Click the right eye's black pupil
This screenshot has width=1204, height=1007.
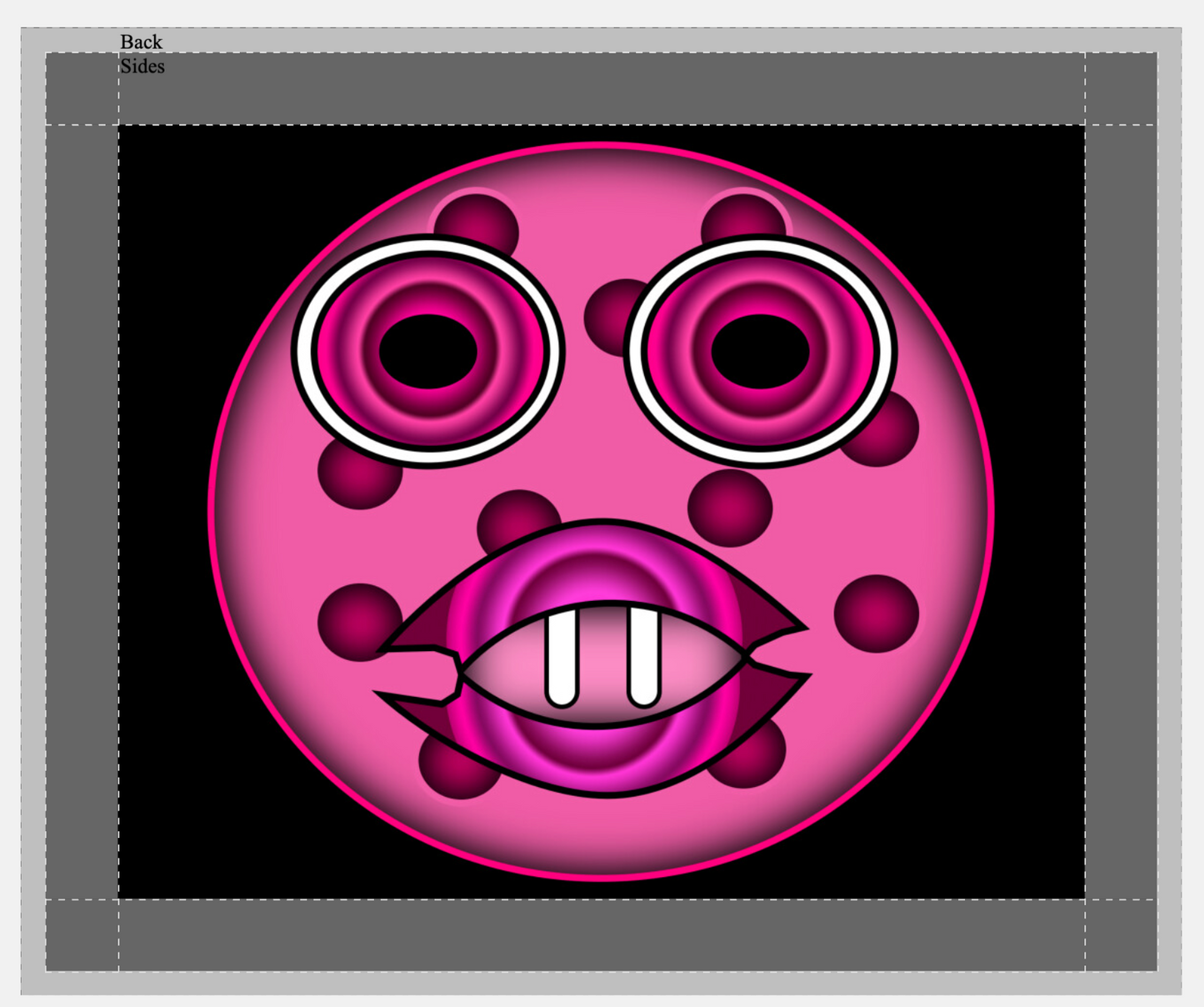pyautogui.click(x=760, y=352)
